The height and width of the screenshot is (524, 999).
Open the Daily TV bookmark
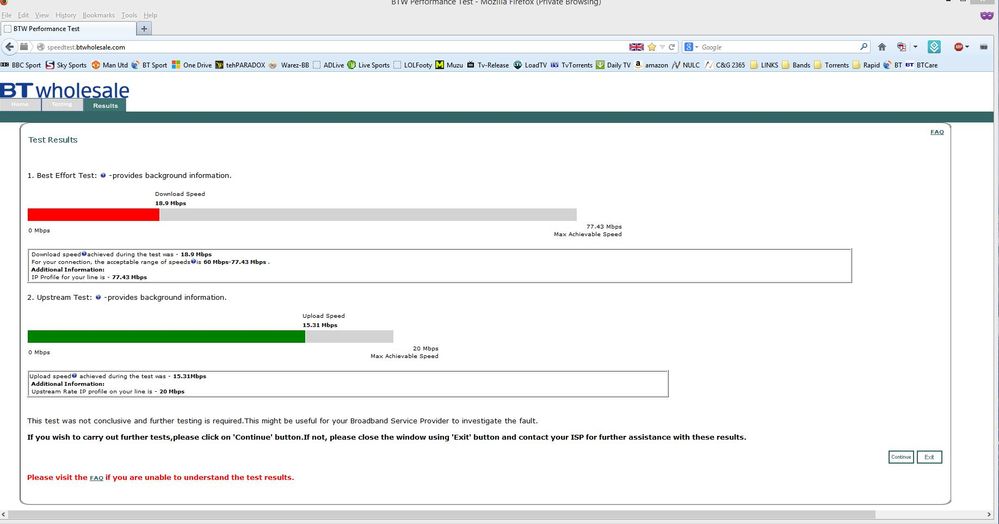(613, 65)
